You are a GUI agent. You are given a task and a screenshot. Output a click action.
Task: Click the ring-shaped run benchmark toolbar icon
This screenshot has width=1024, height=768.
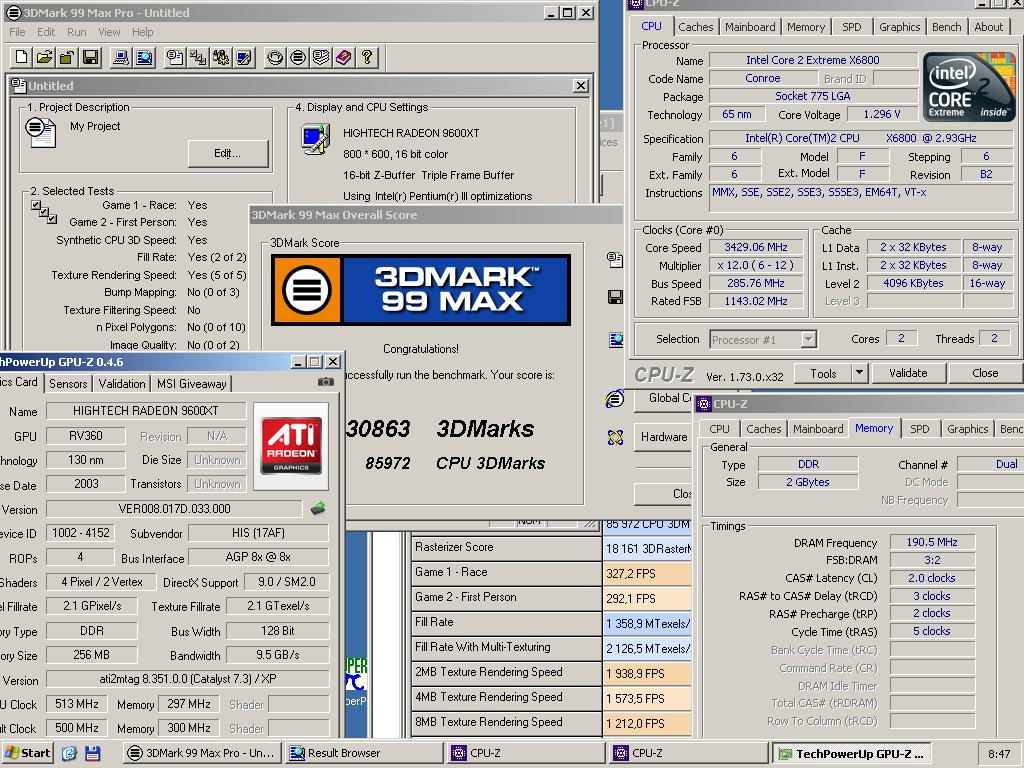(x=275, y=57)
